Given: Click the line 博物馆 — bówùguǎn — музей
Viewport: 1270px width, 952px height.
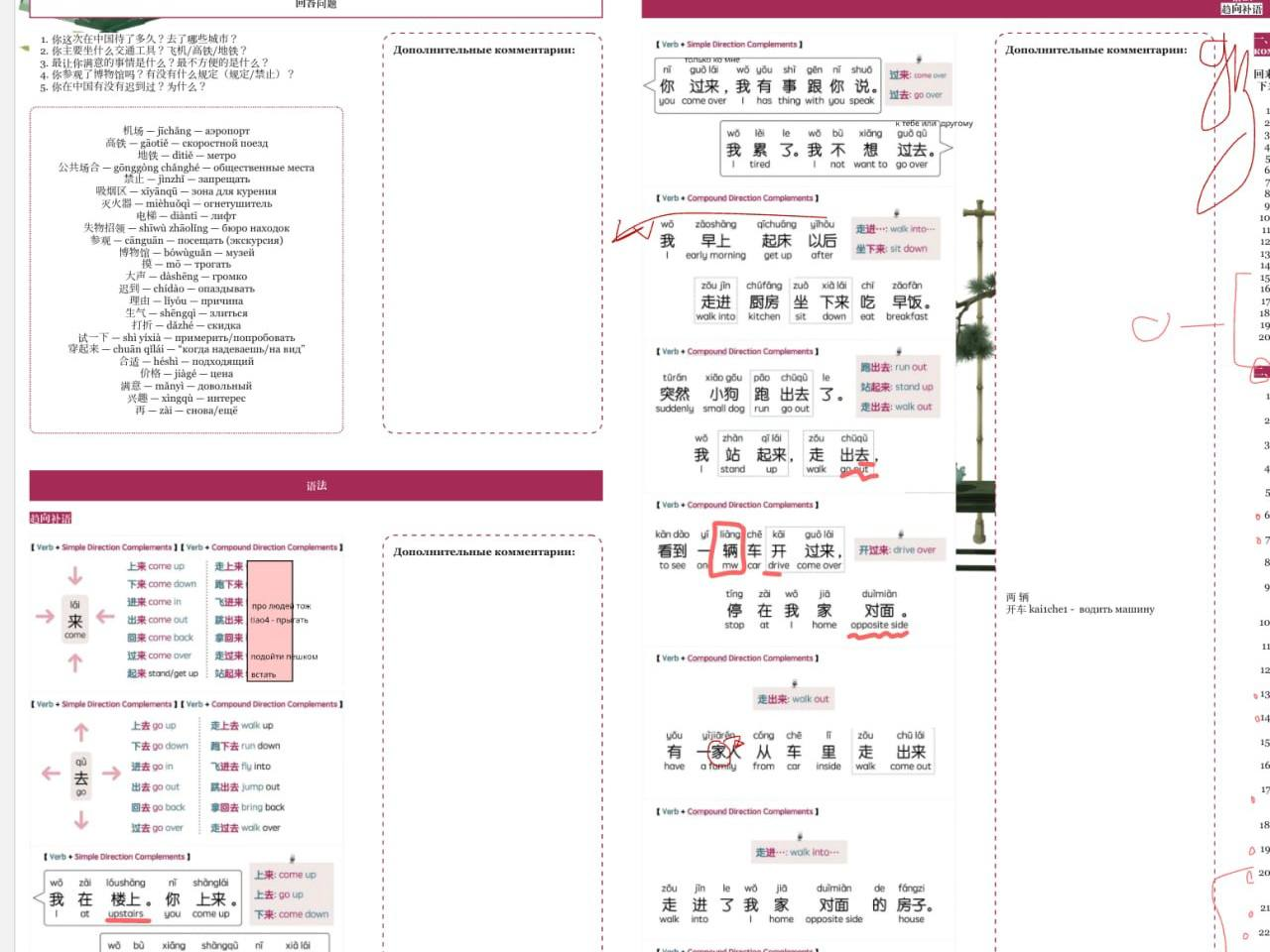Looking at the screenshot, I should coord(187,253).
